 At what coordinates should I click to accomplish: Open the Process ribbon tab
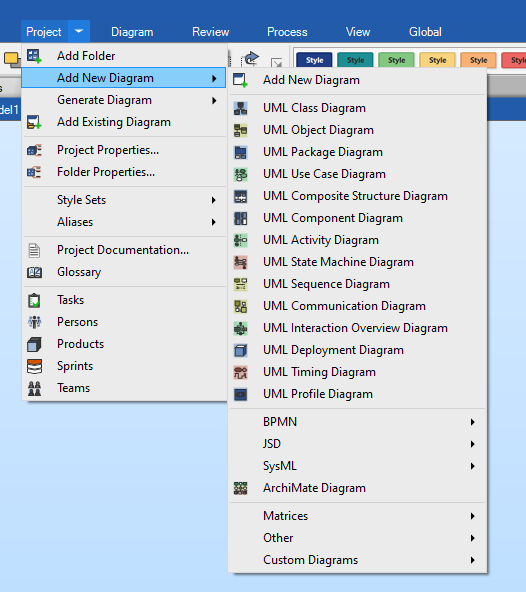point(287,32)
